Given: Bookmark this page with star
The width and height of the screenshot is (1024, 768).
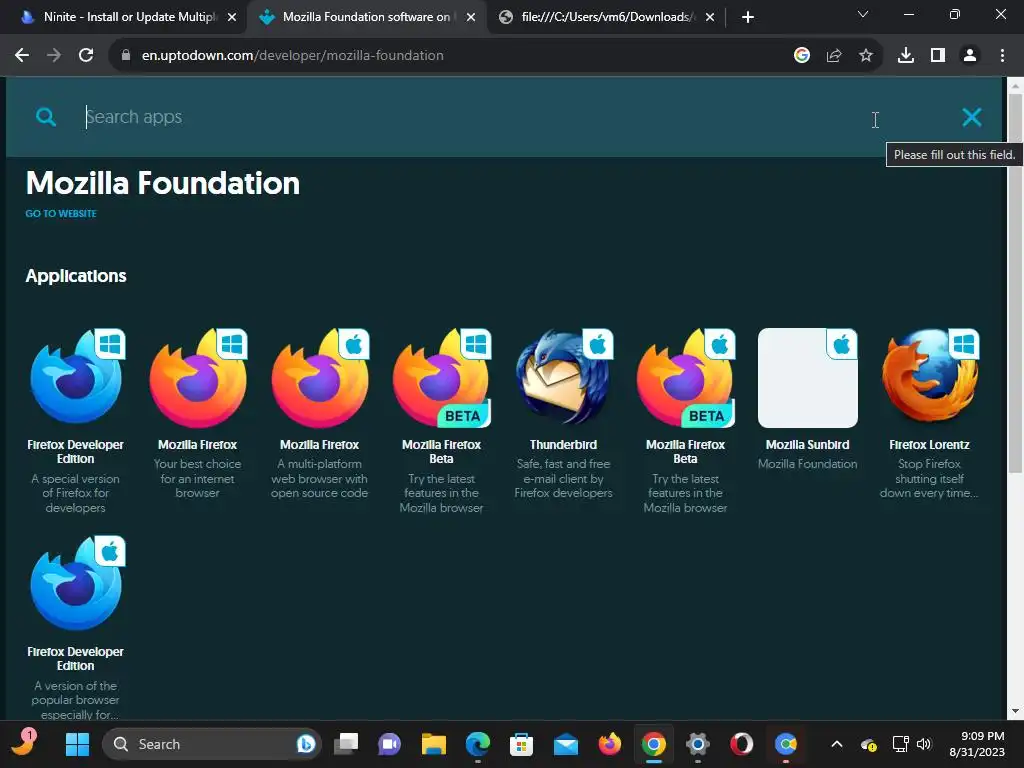Looking at the screenshot, I should [x=866, y=56].
